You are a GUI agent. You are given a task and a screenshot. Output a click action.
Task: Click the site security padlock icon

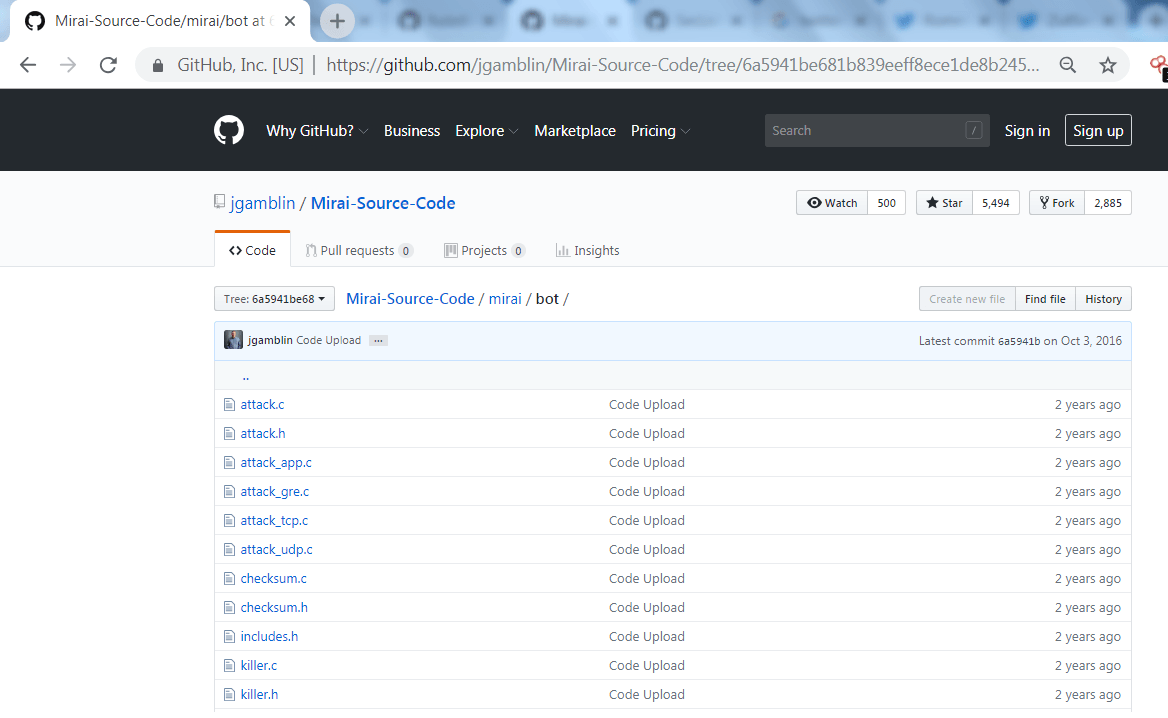coord(158,66)
